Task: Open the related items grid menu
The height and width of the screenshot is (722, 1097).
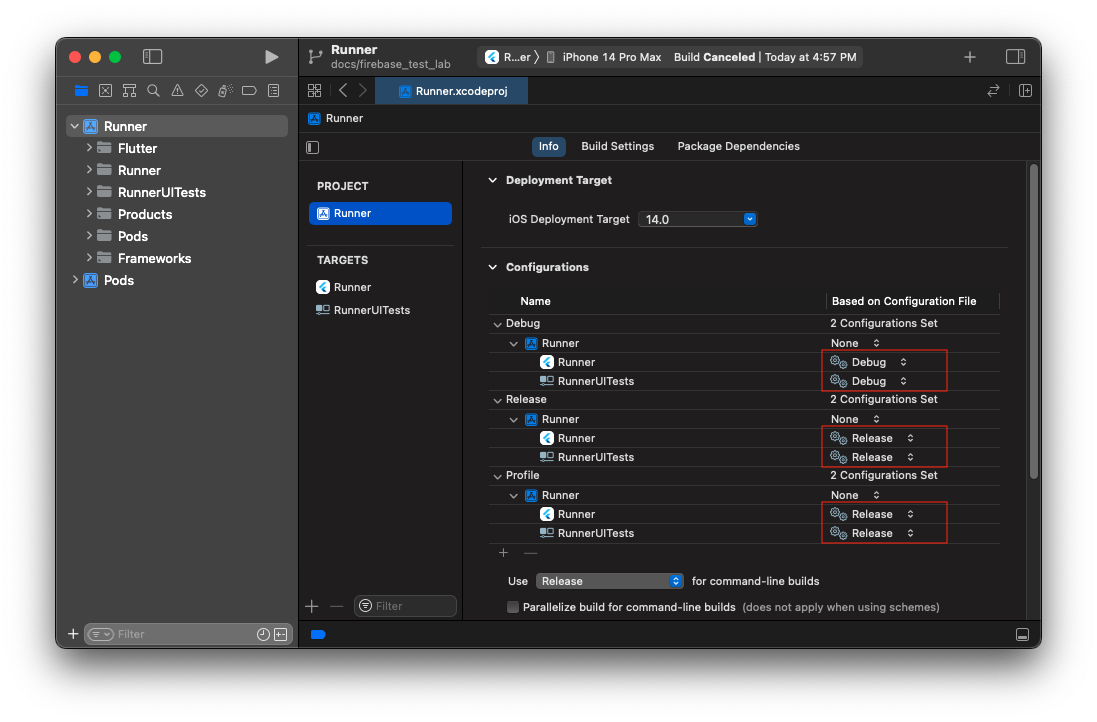Action: [x=315, y=91]
